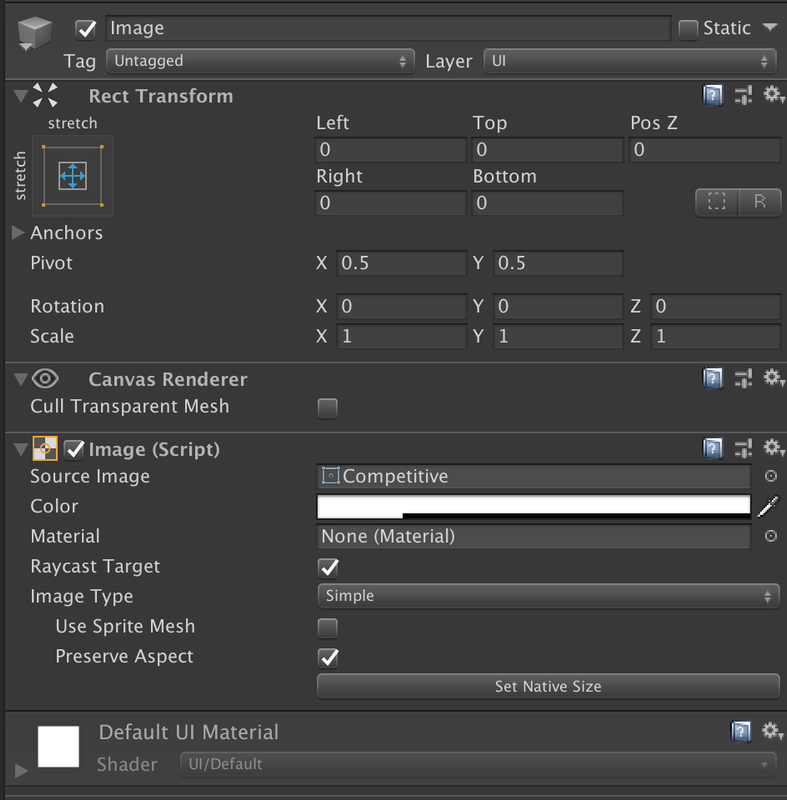Uncheck Raycast Target
Image resolution: width=787 pixels, height=800 pixels.
click(328, 568)
